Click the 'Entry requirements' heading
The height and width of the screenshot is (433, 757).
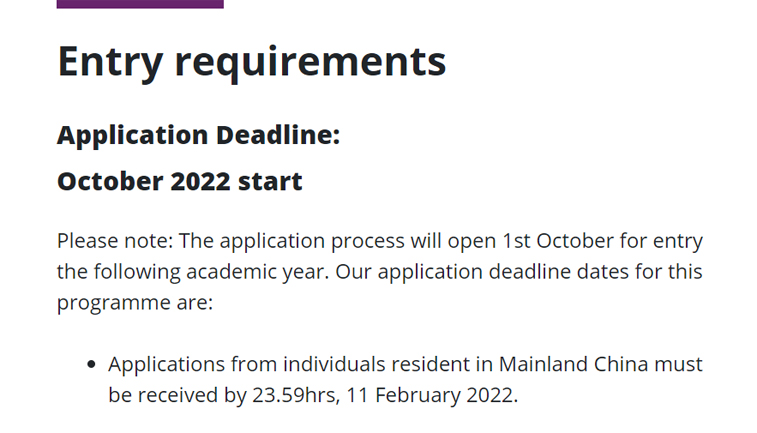point(251,61)
